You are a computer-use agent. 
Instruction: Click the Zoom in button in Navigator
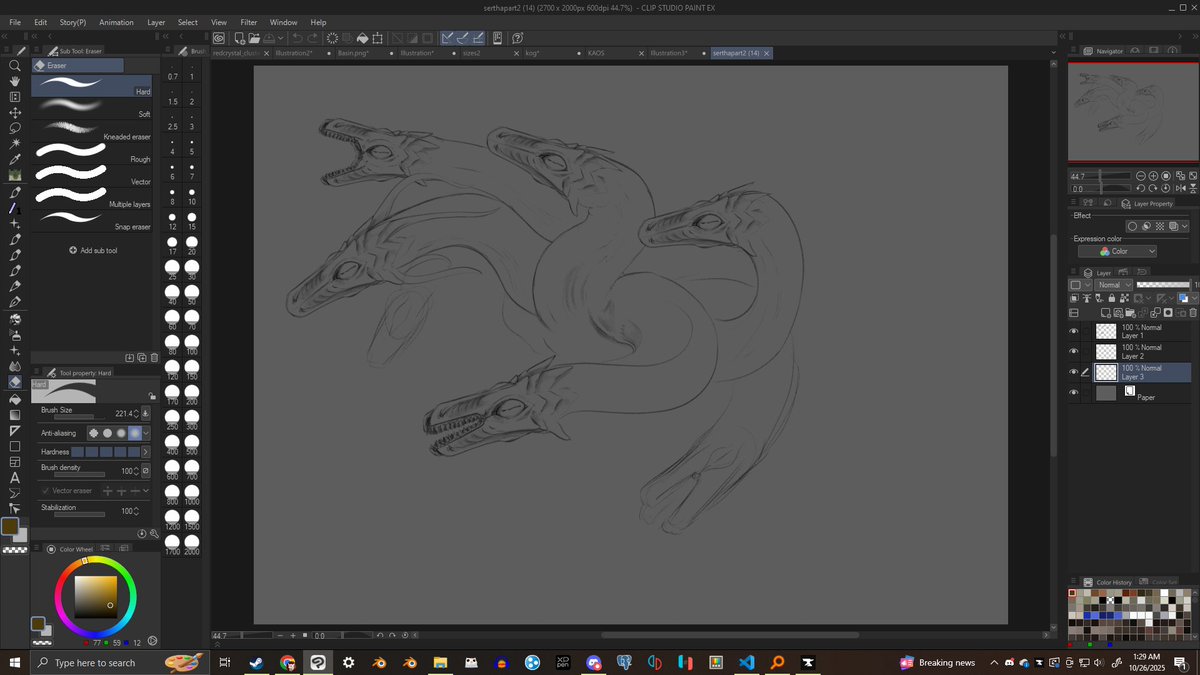click(x=1154, y=176)
